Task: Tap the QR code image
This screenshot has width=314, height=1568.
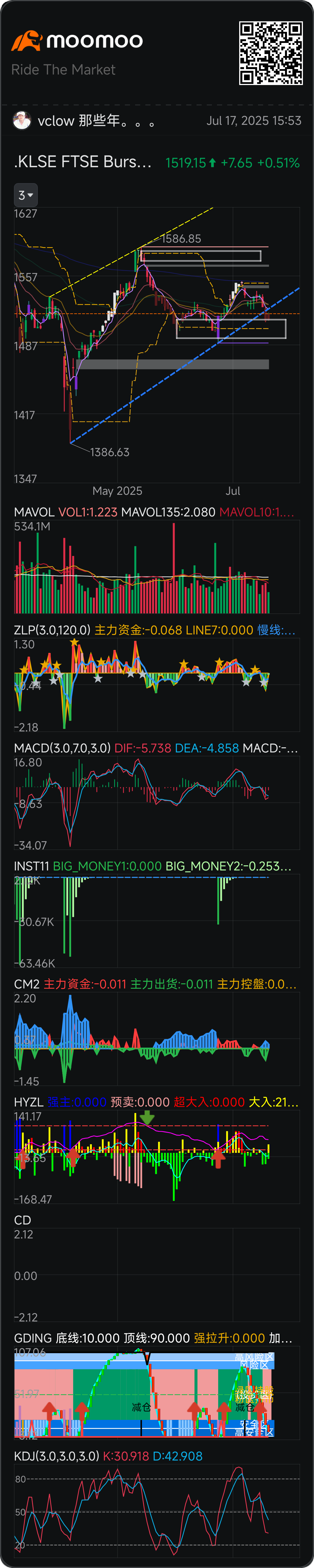Action: tap(271, 53)
